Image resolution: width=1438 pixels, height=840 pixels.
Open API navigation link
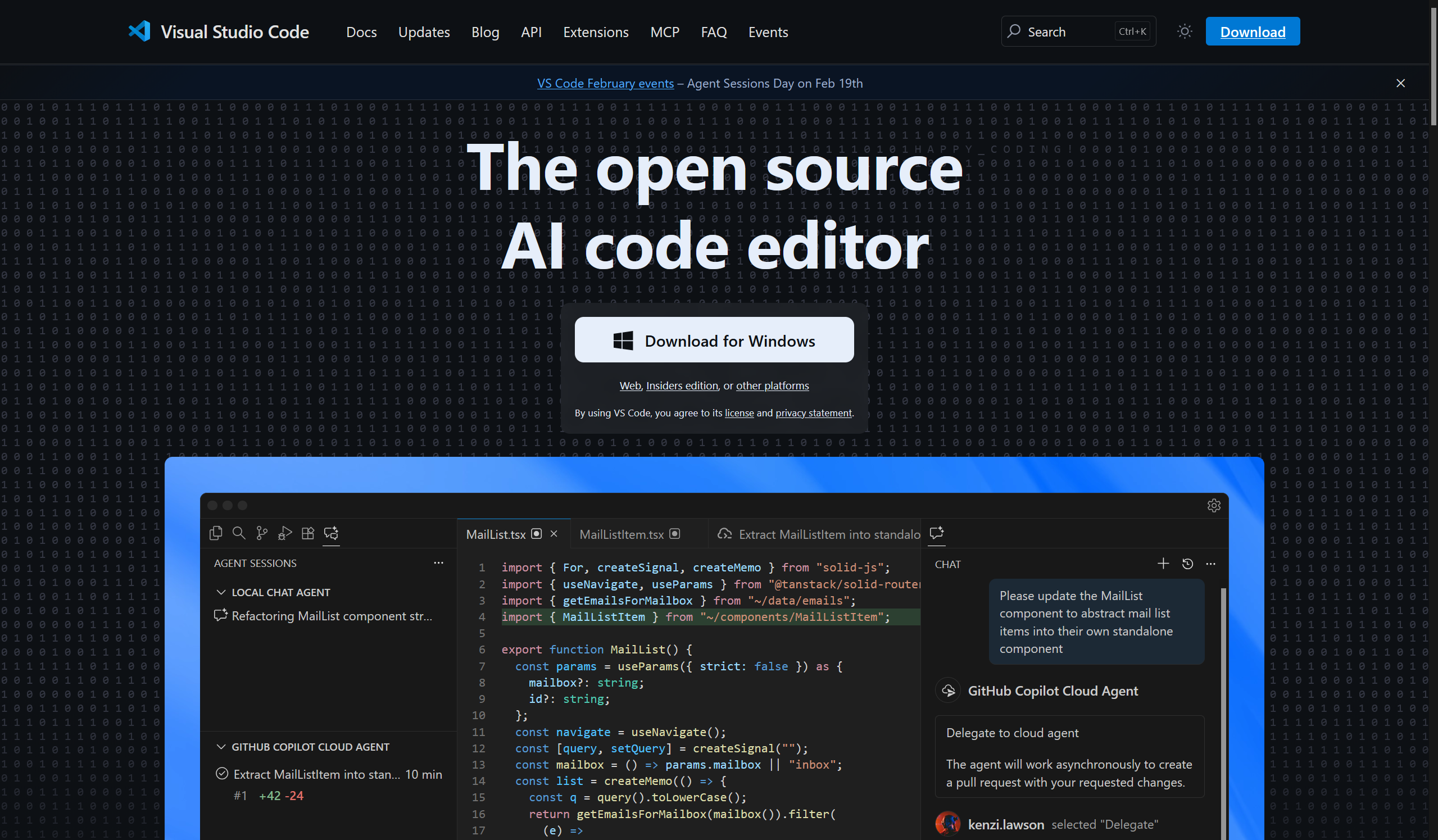click(531, 32)
